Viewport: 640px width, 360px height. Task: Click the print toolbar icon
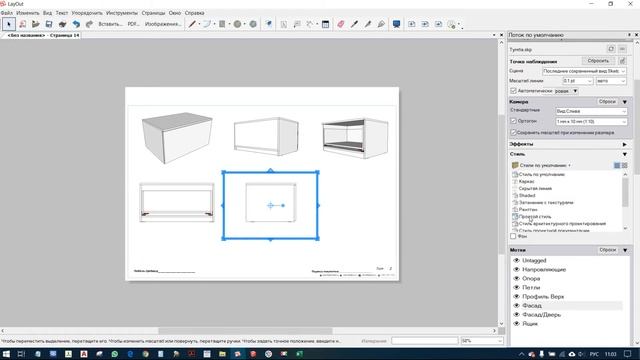(62, 24)
